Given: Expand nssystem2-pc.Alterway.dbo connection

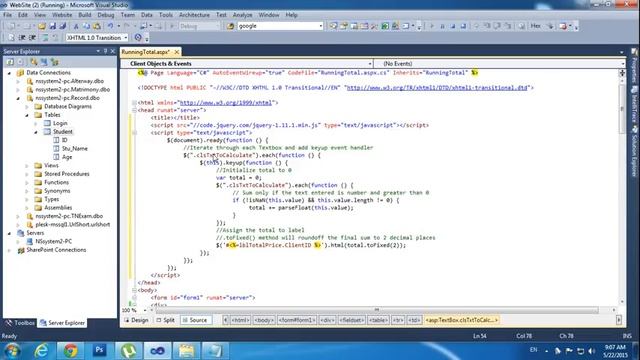Looking at the screenshot, I should (18, 81).
